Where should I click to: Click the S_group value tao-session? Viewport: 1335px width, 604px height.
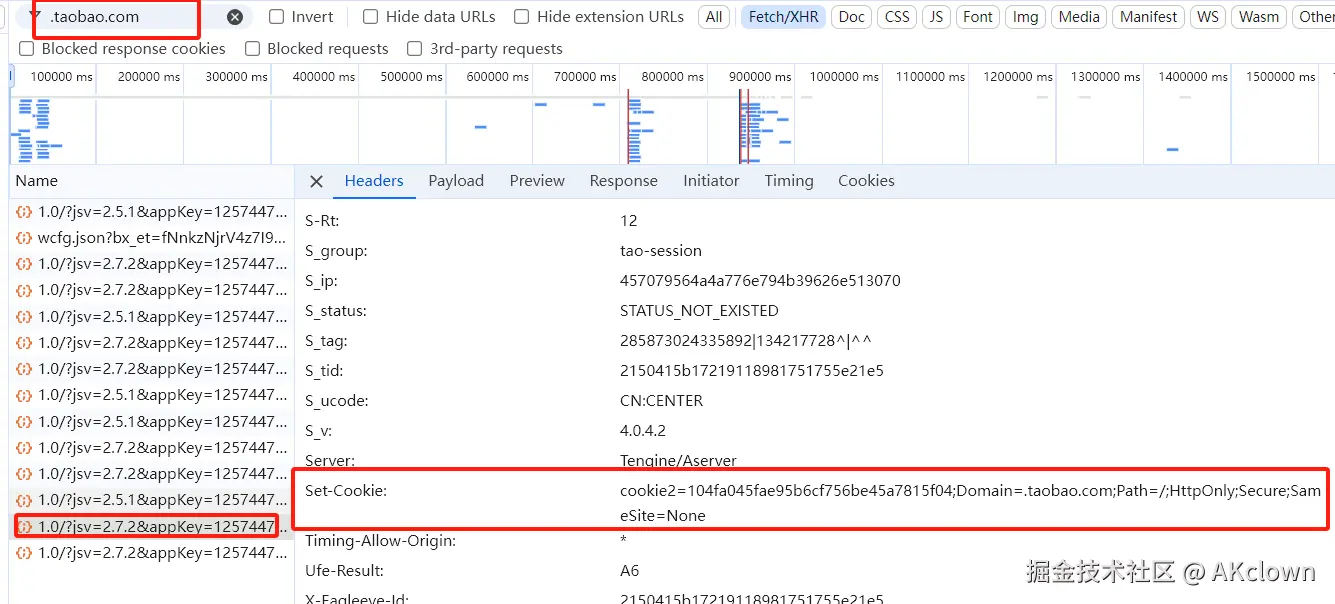coord(661,251)
